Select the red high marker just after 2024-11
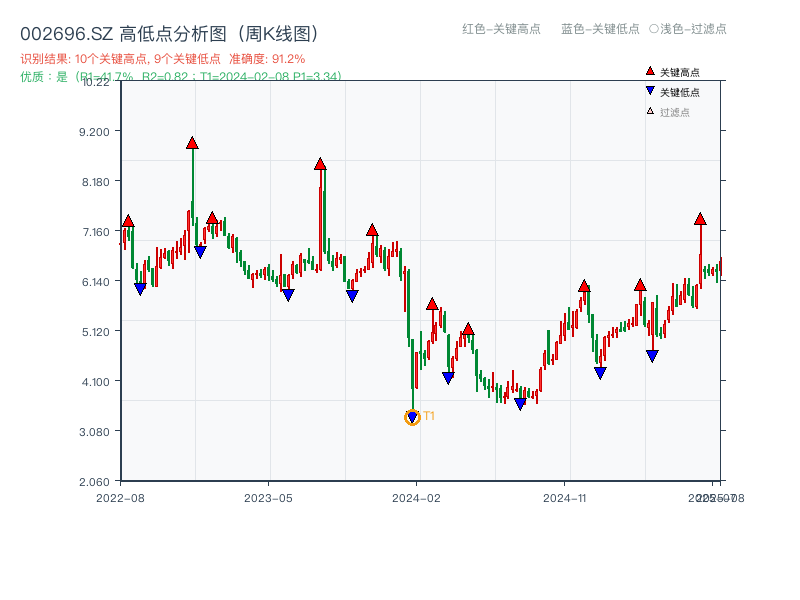Image resolution: width=800 pixels, height=600 pixels. point(584,286)
